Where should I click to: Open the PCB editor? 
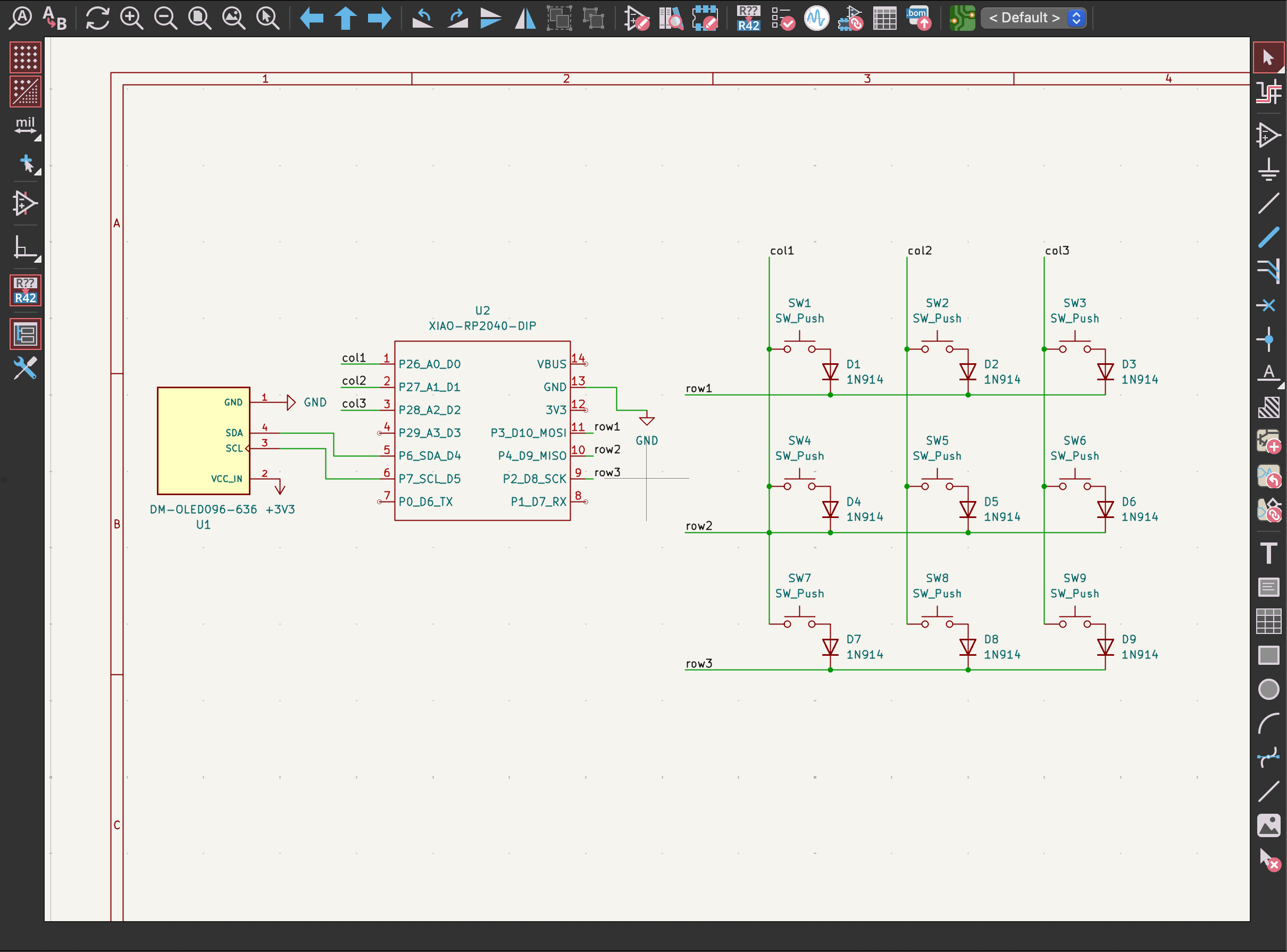(x=962, y=18)
